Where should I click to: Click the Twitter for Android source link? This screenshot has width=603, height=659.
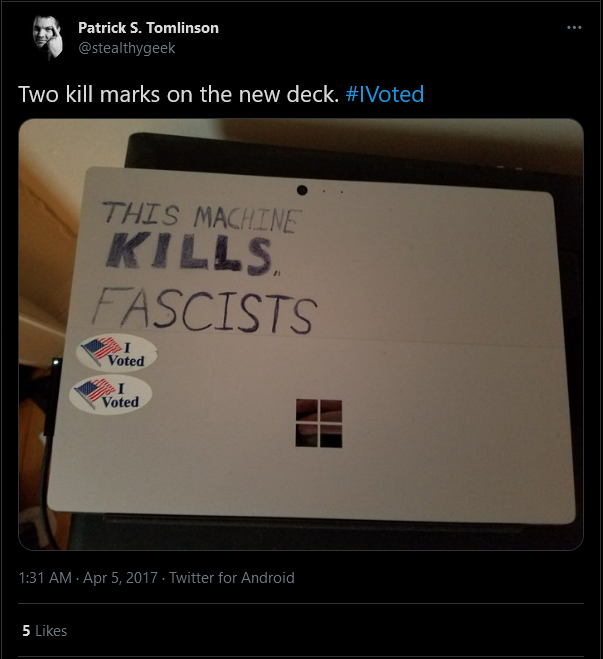(232, 577)
